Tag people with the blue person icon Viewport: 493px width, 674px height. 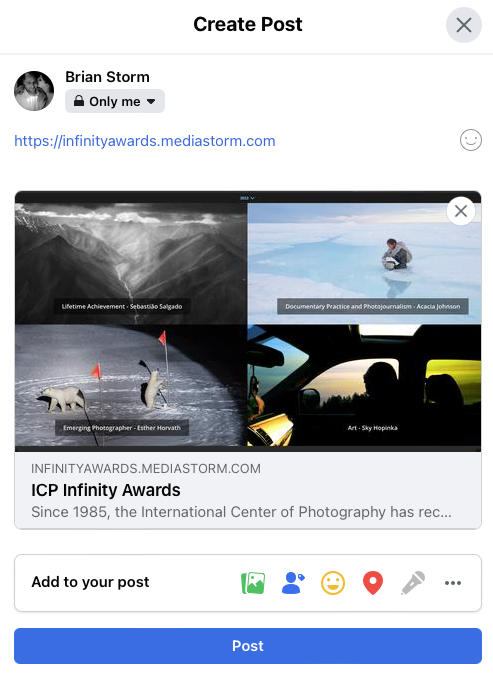293,583
